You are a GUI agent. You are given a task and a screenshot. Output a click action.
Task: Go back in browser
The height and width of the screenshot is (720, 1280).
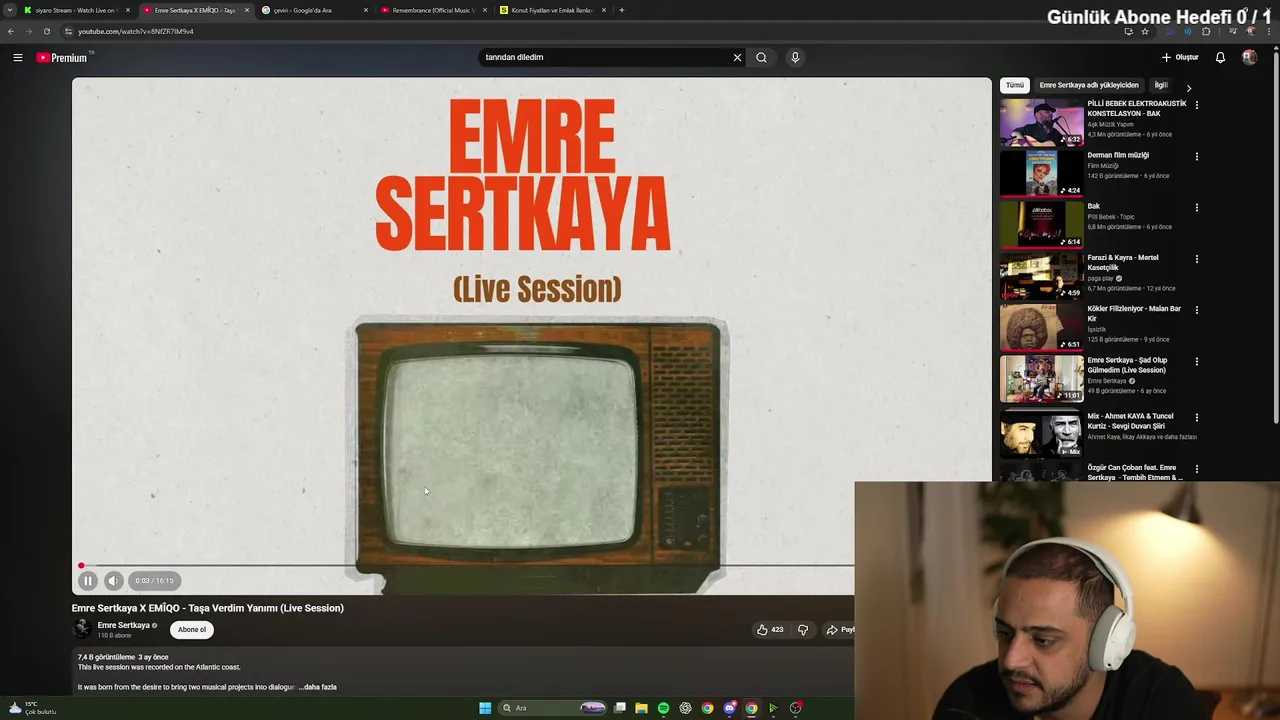11,31
